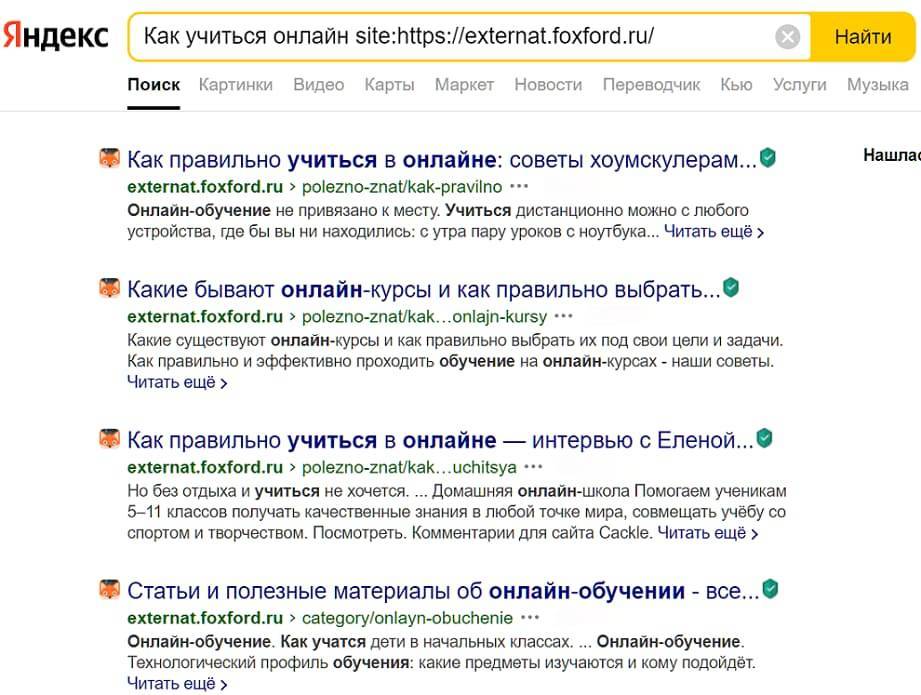Open three-dots menu of category/onlayn-obuchenie result
The image size is (921, 695).
(530, 617)
